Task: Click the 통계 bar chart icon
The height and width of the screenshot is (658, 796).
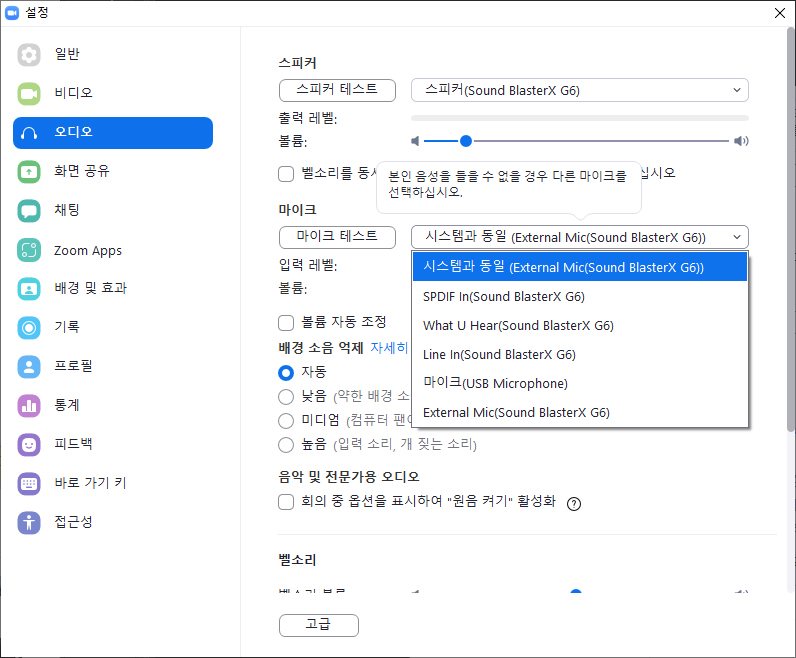Action: [29, 406]
